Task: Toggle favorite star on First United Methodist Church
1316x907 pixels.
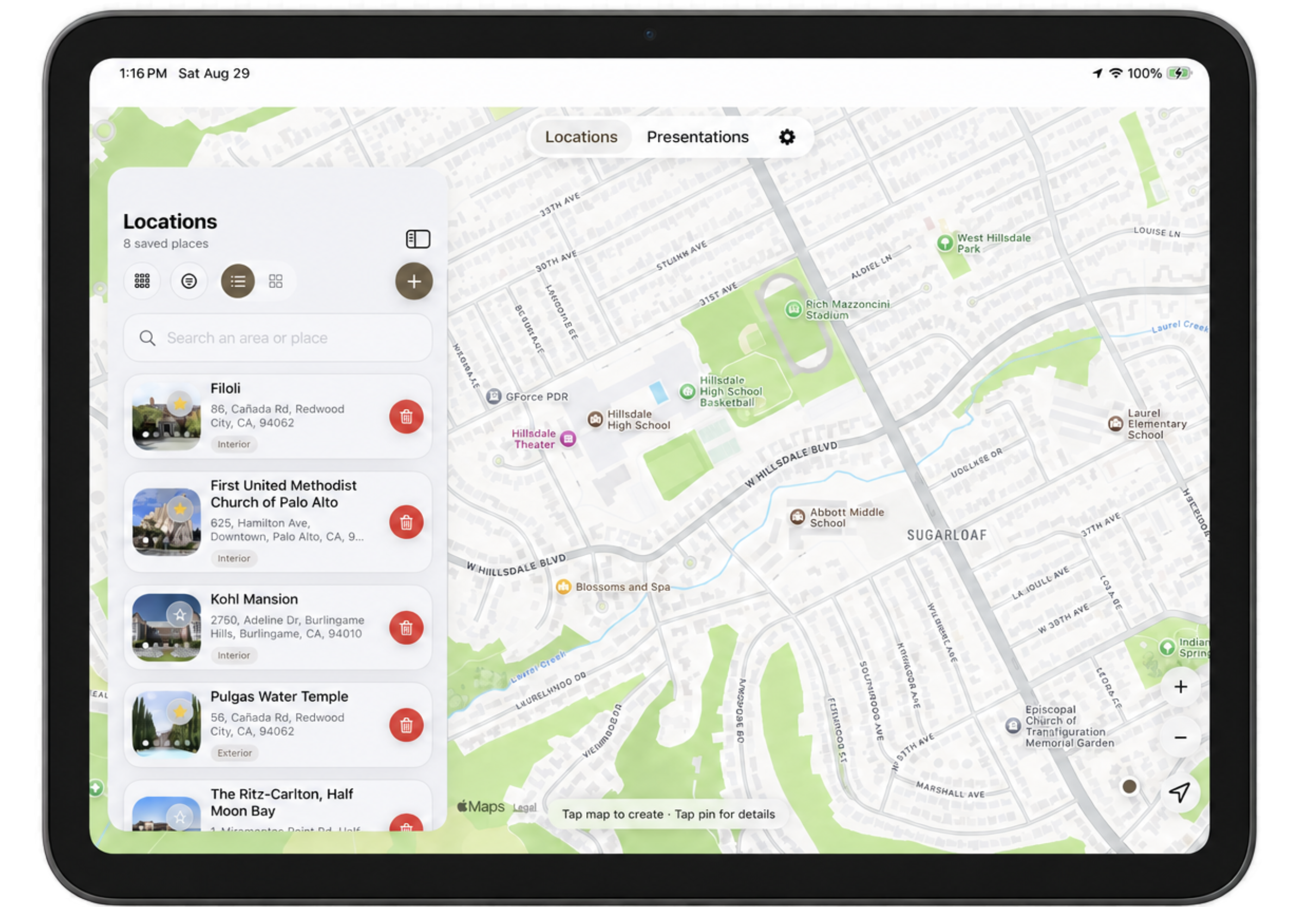Action: click(179, 508)
